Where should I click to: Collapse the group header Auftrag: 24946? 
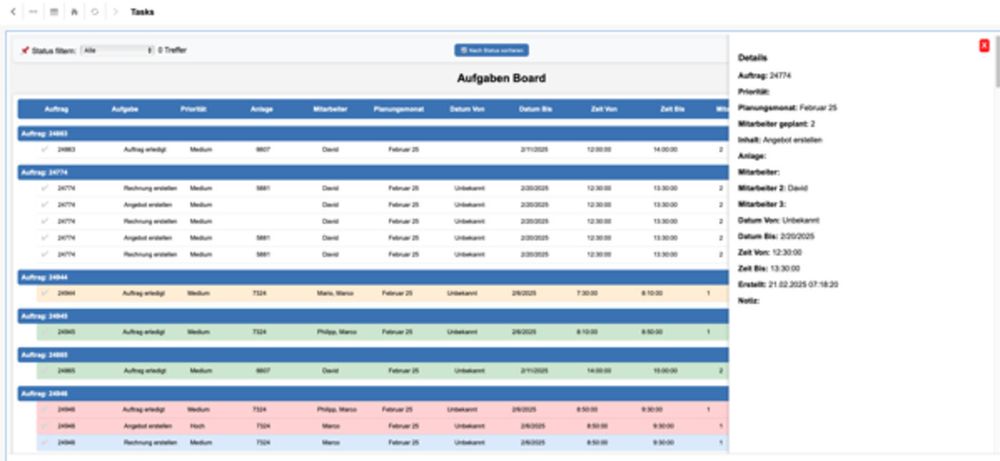(373, 393)
